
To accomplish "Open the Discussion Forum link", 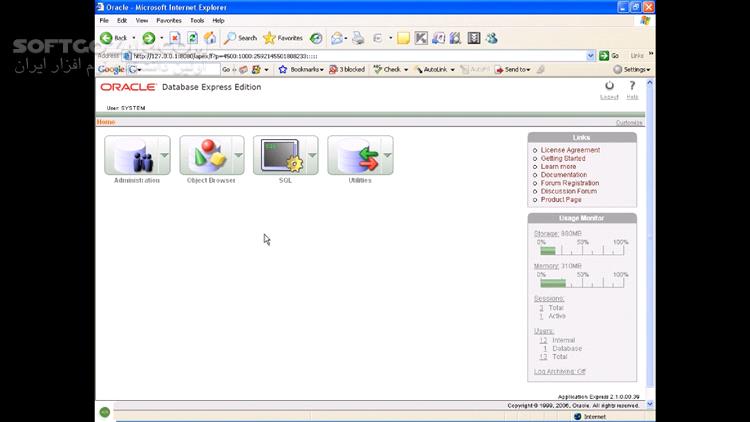I will coord(569,191).
